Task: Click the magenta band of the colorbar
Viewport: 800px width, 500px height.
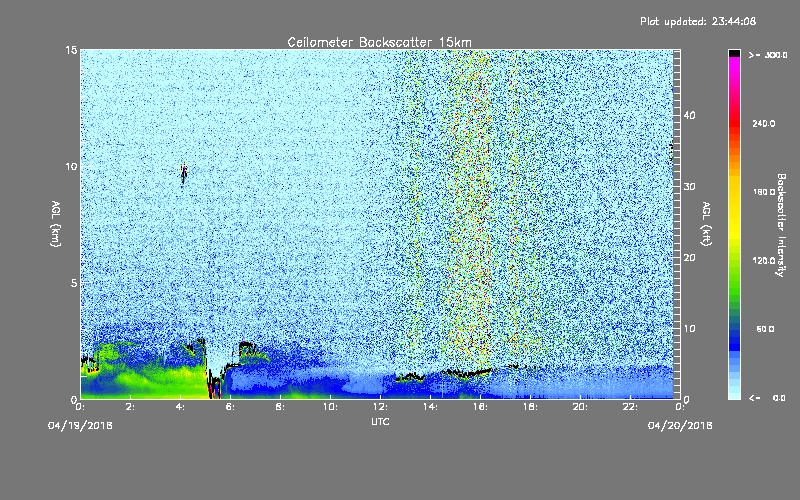Action: 734,64
